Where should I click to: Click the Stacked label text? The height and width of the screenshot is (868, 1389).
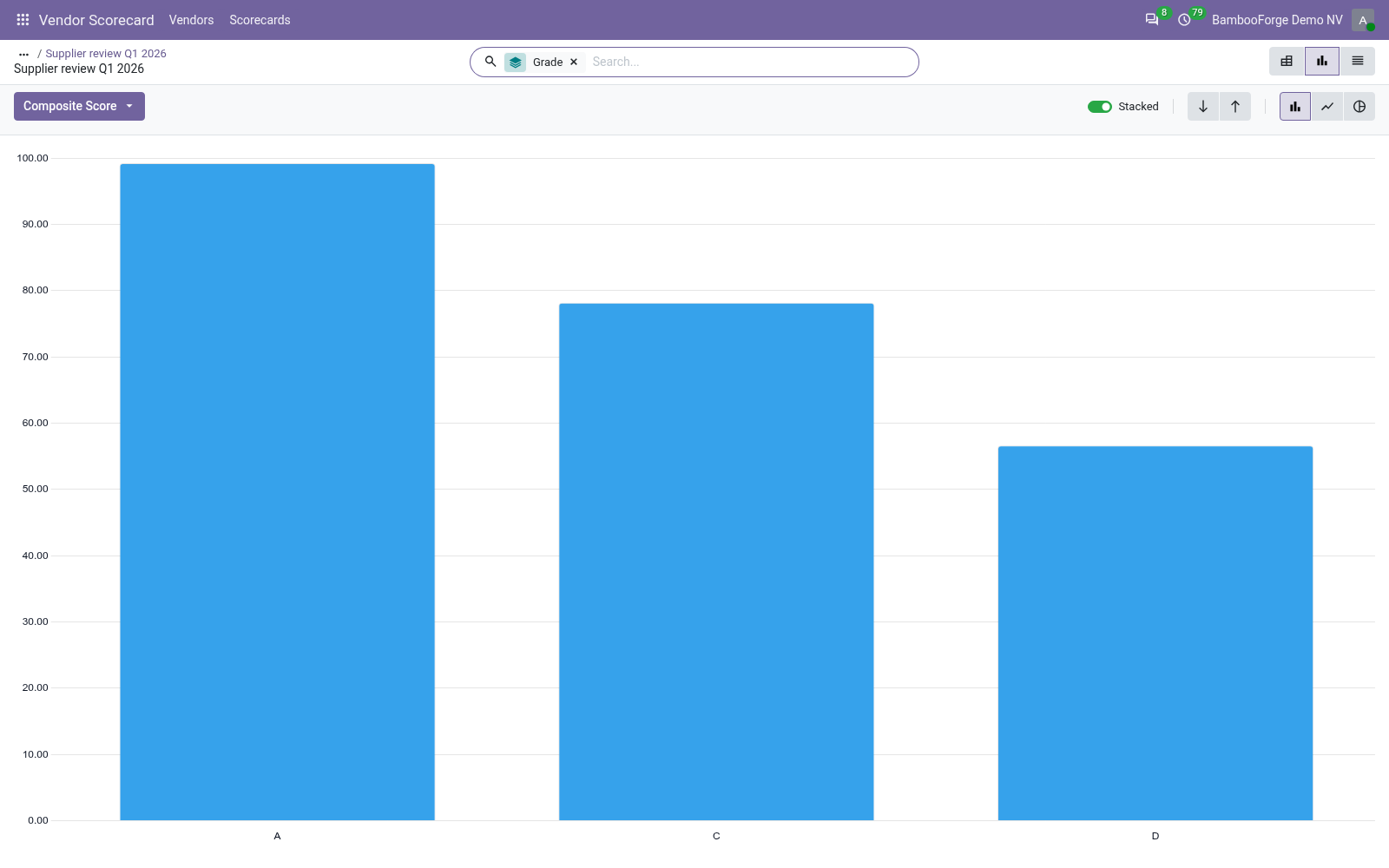click(x=1138, y=106)
